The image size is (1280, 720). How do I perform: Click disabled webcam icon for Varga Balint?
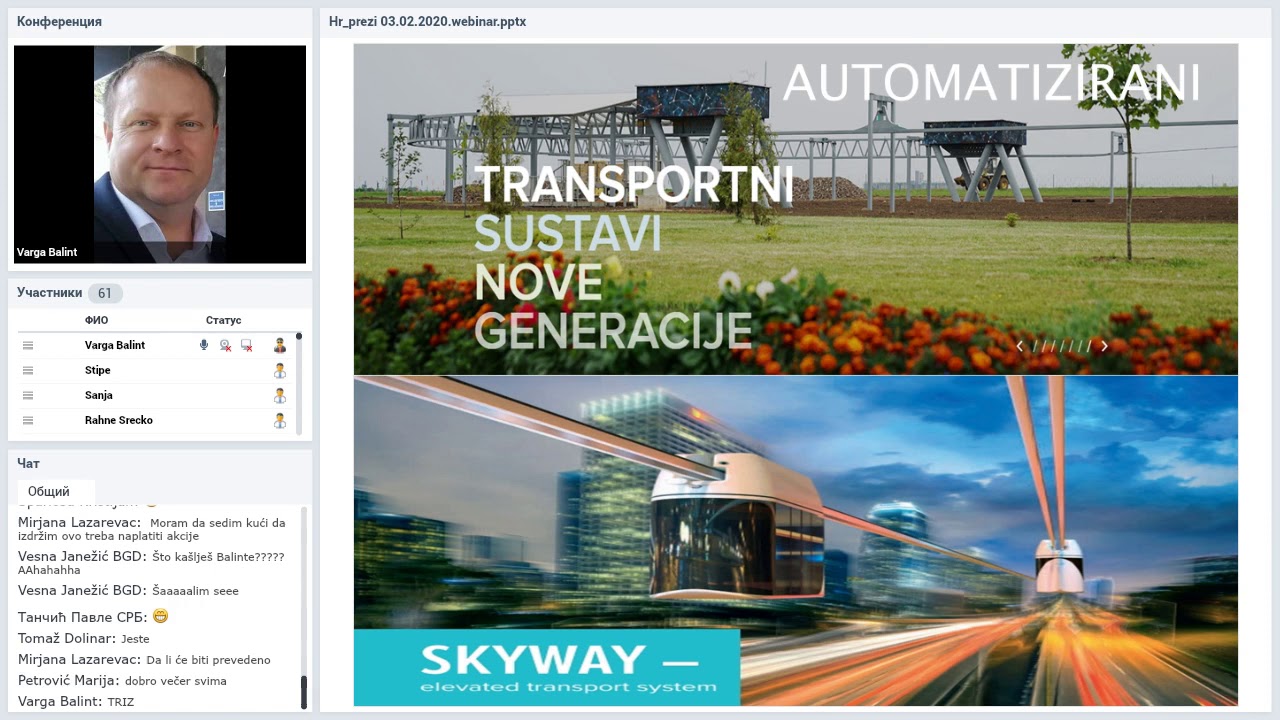click(x=226, y=345)
